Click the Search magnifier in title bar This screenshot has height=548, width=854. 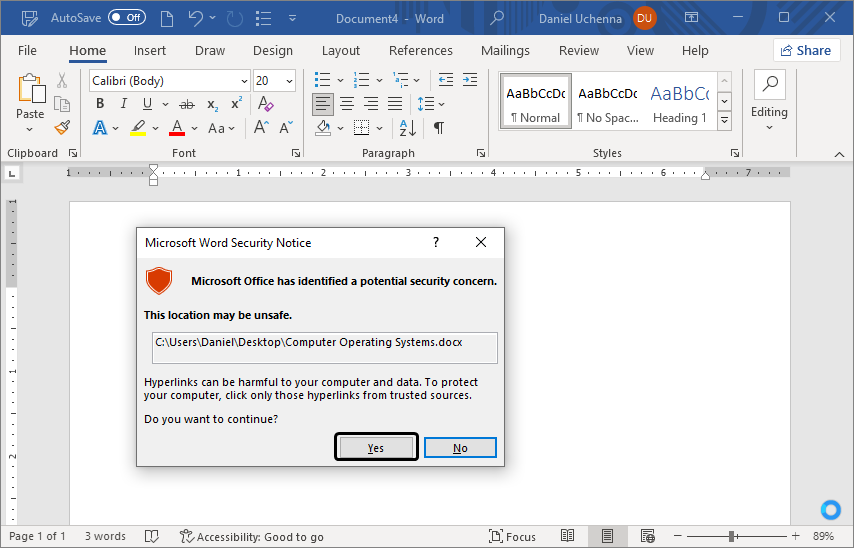coord(496,18)
